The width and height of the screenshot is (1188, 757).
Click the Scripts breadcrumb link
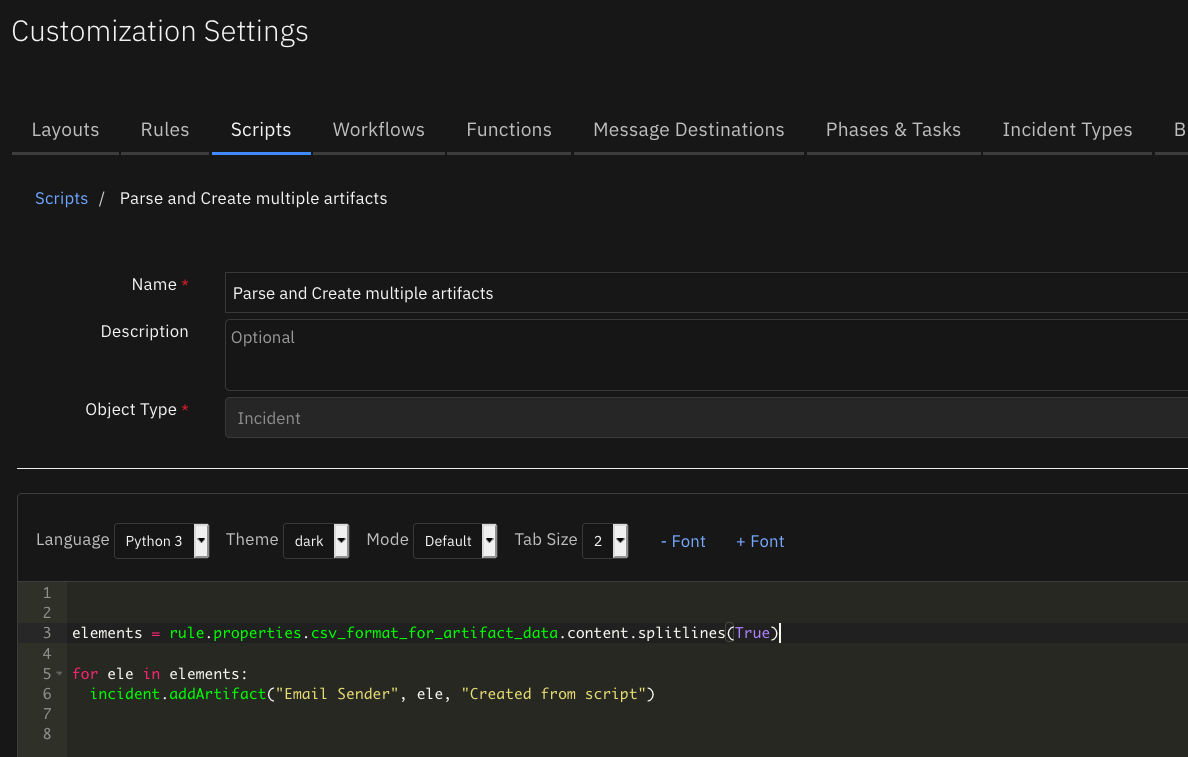tap(61, 199)
